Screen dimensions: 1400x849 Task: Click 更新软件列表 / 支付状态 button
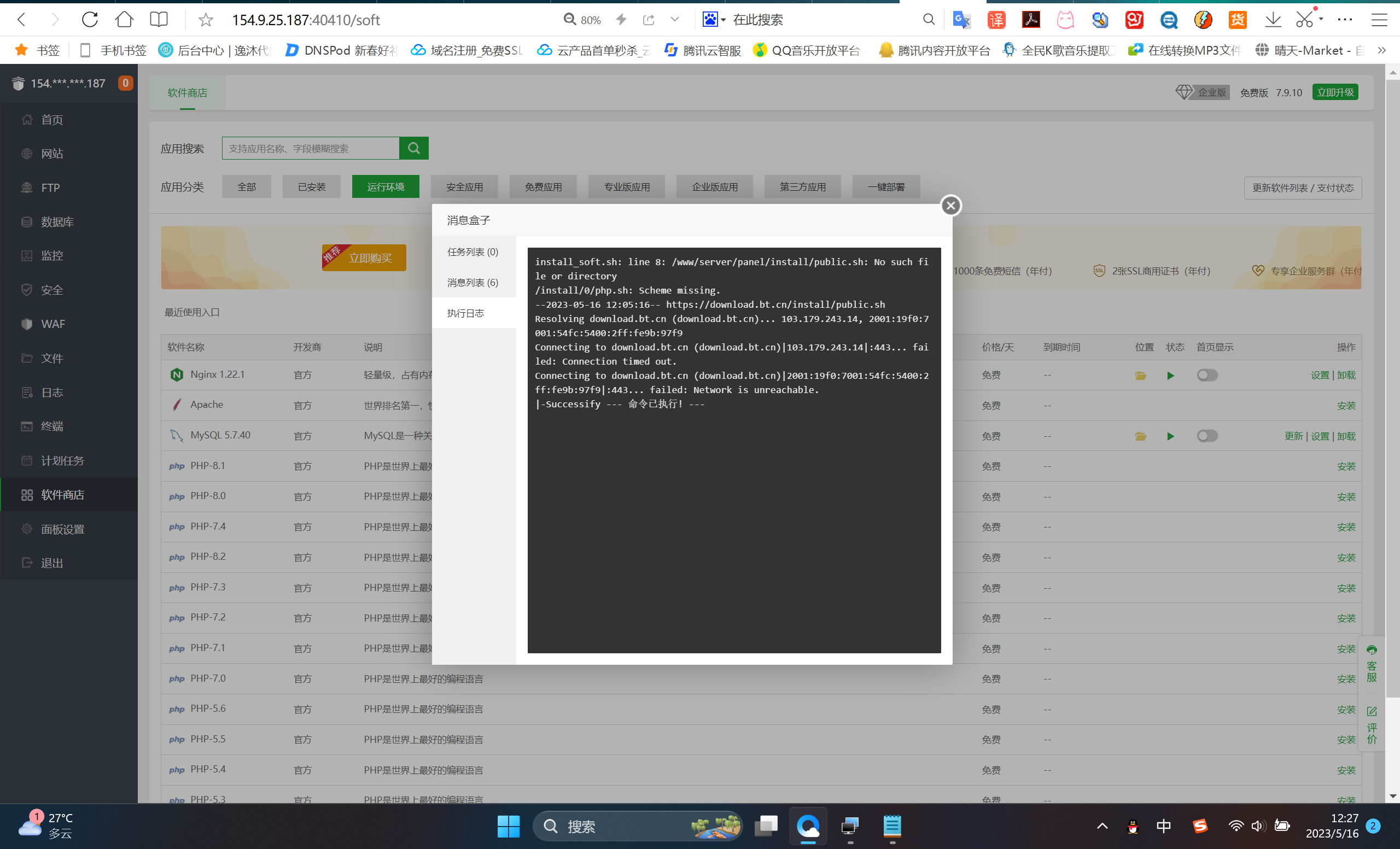point(1303,188)
